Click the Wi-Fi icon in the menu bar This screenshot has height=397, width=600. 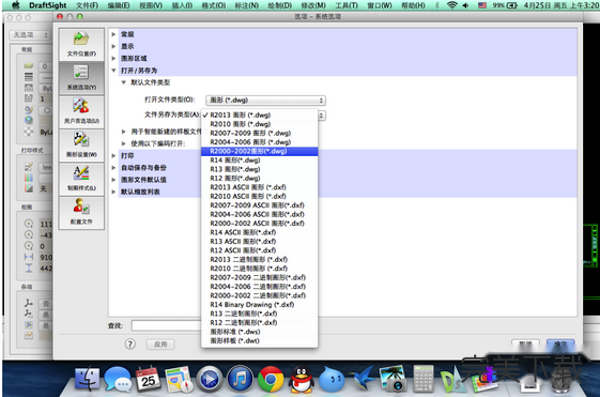click(452, 5)
